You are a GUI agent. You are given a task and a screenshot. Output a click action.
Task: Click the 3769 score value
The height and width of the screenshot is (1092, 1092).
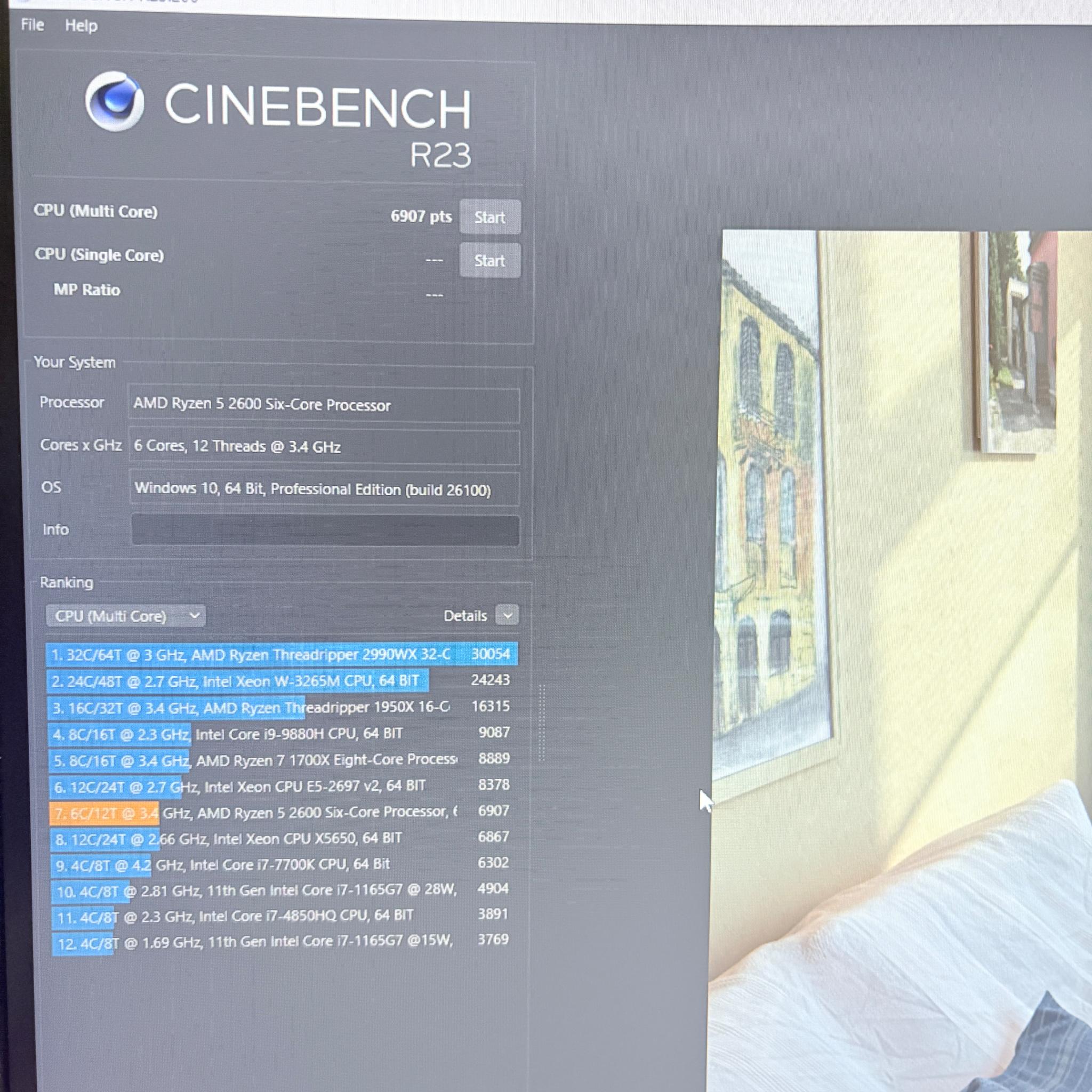pos(493,940)
